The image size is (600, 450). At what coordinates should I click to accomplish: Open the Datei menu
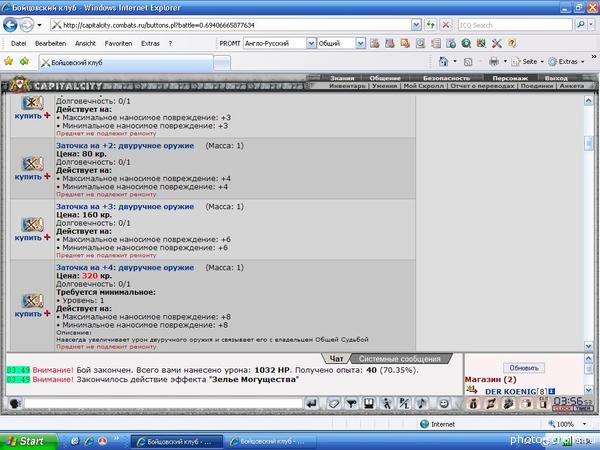click(18, 44)
